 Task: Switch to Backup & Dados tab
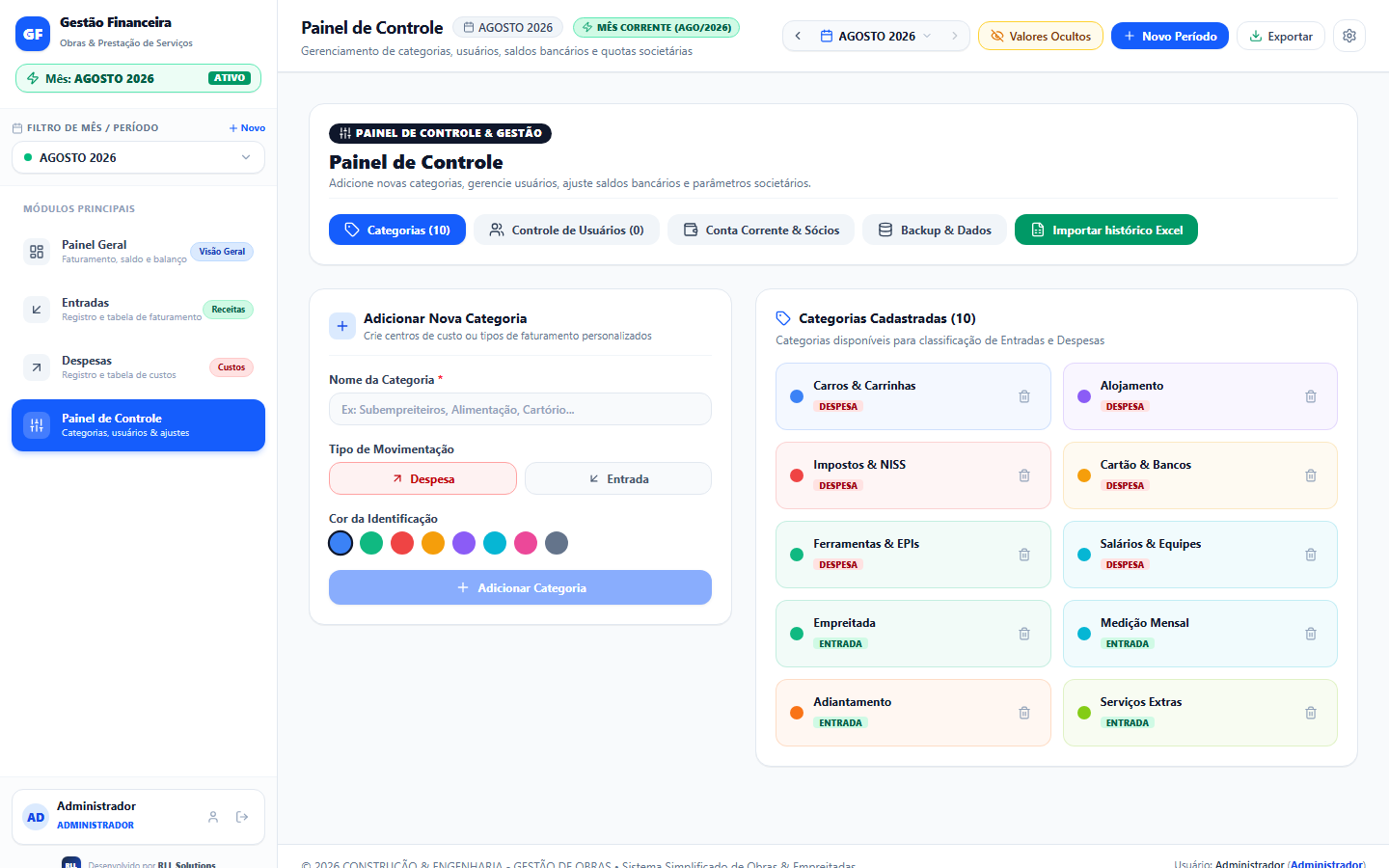pyautogui.click(x=935, y=230)
